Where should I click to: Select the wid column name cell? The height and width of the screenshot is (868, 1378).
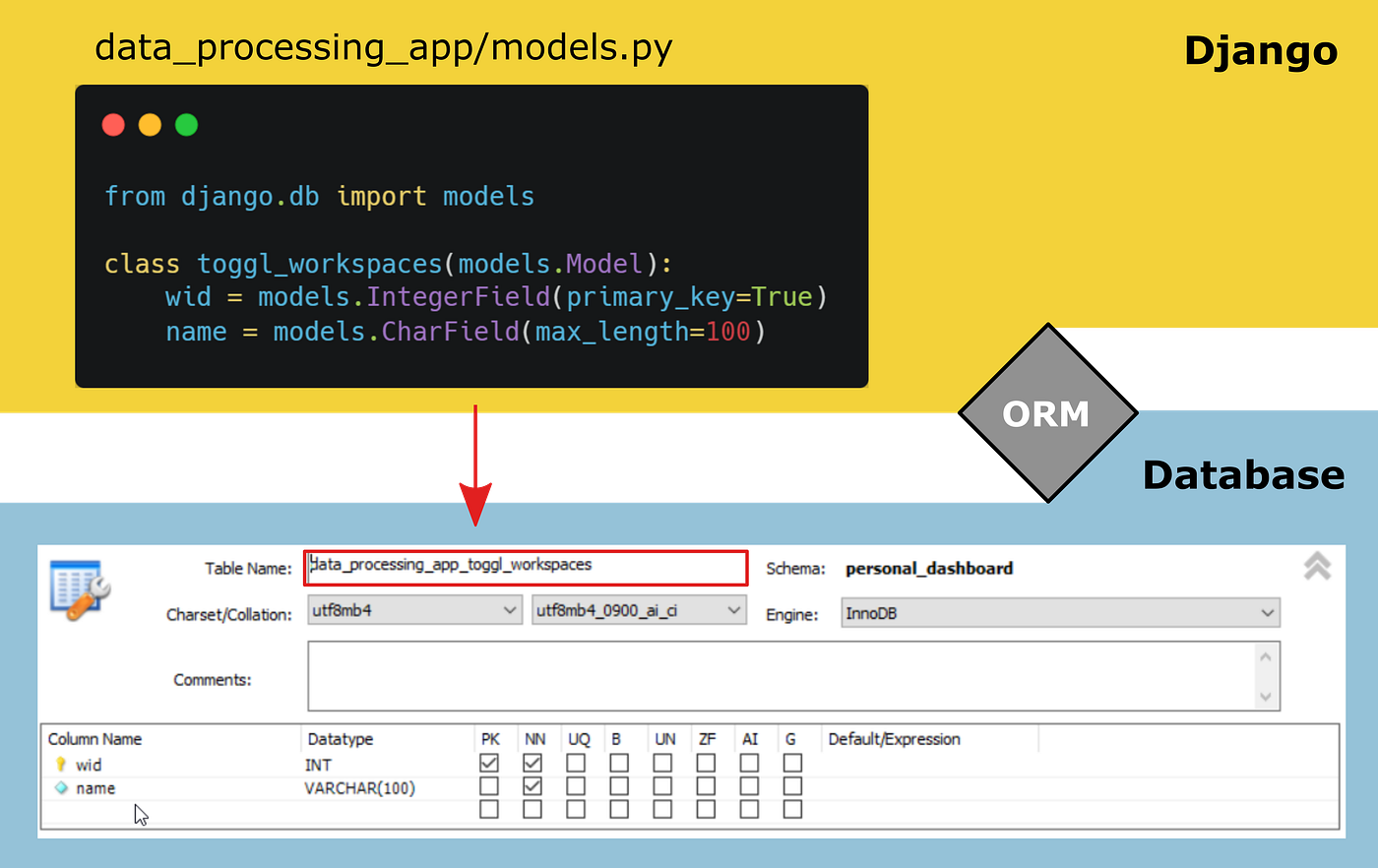tap(89, 765)
